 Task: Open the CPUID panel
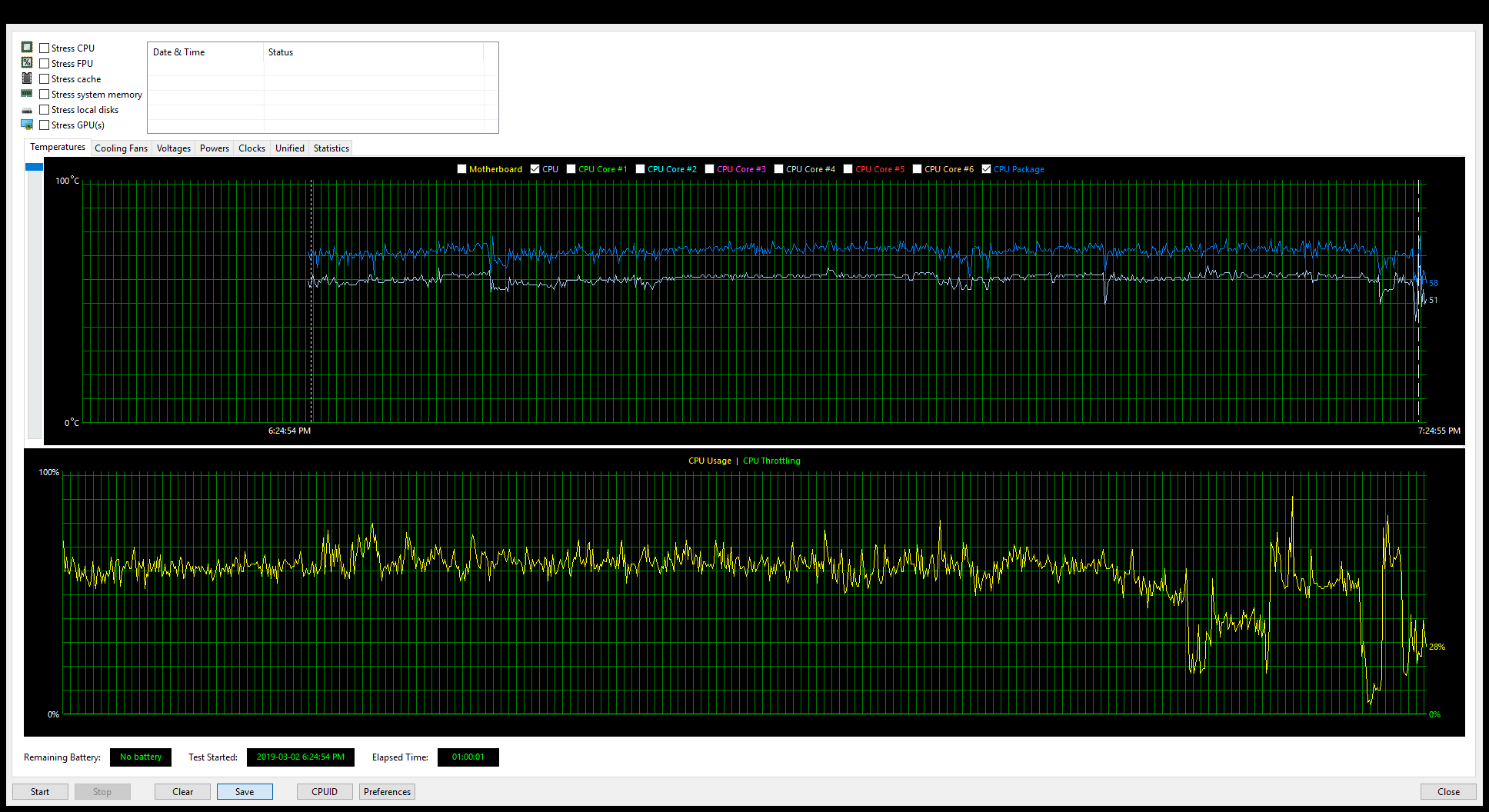pos(325,792)
